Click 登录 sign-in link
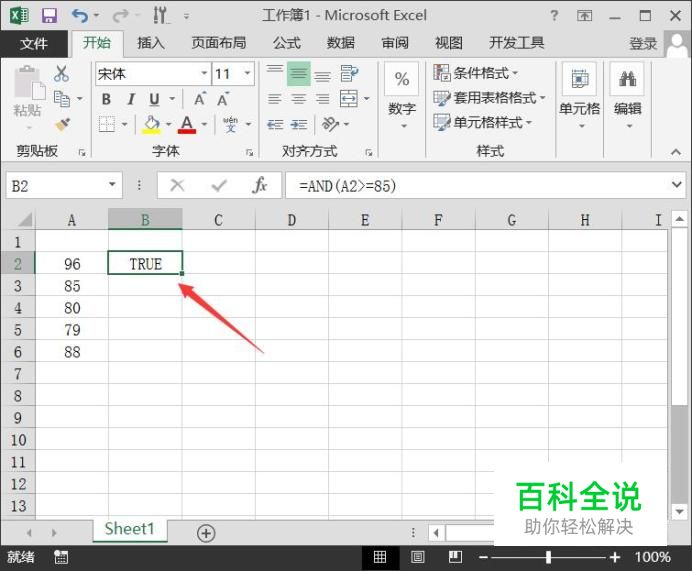The width and height of the screenshot is (692, 571). point(643,44)
